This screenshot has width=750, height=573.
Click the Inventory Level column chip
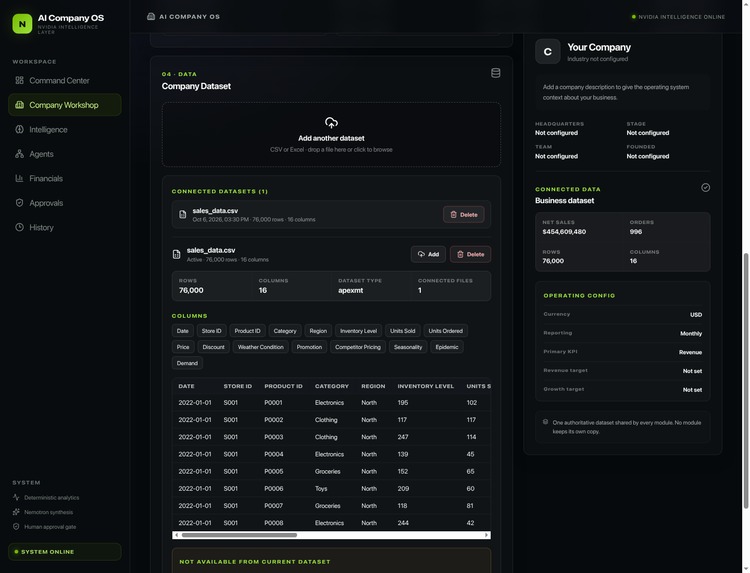pyautogui.click(x=358, y=331)
